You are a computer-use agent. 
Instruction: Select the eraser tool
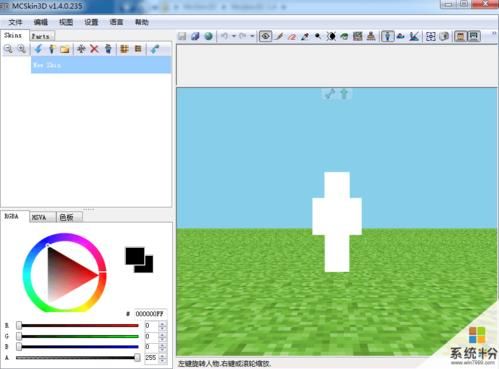point(292,36)
